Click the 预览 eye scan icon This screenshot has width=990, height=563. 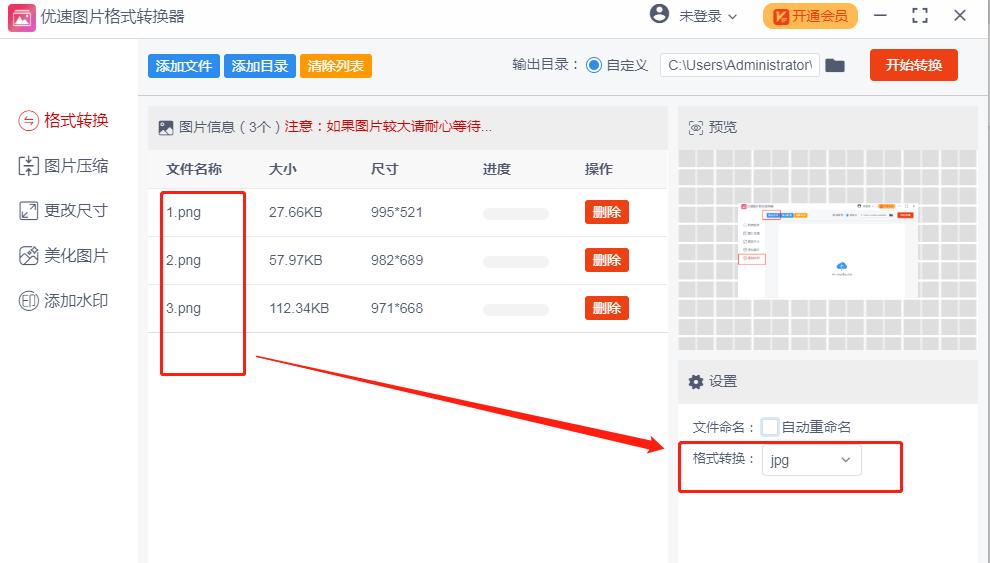[x=695, y=127]
